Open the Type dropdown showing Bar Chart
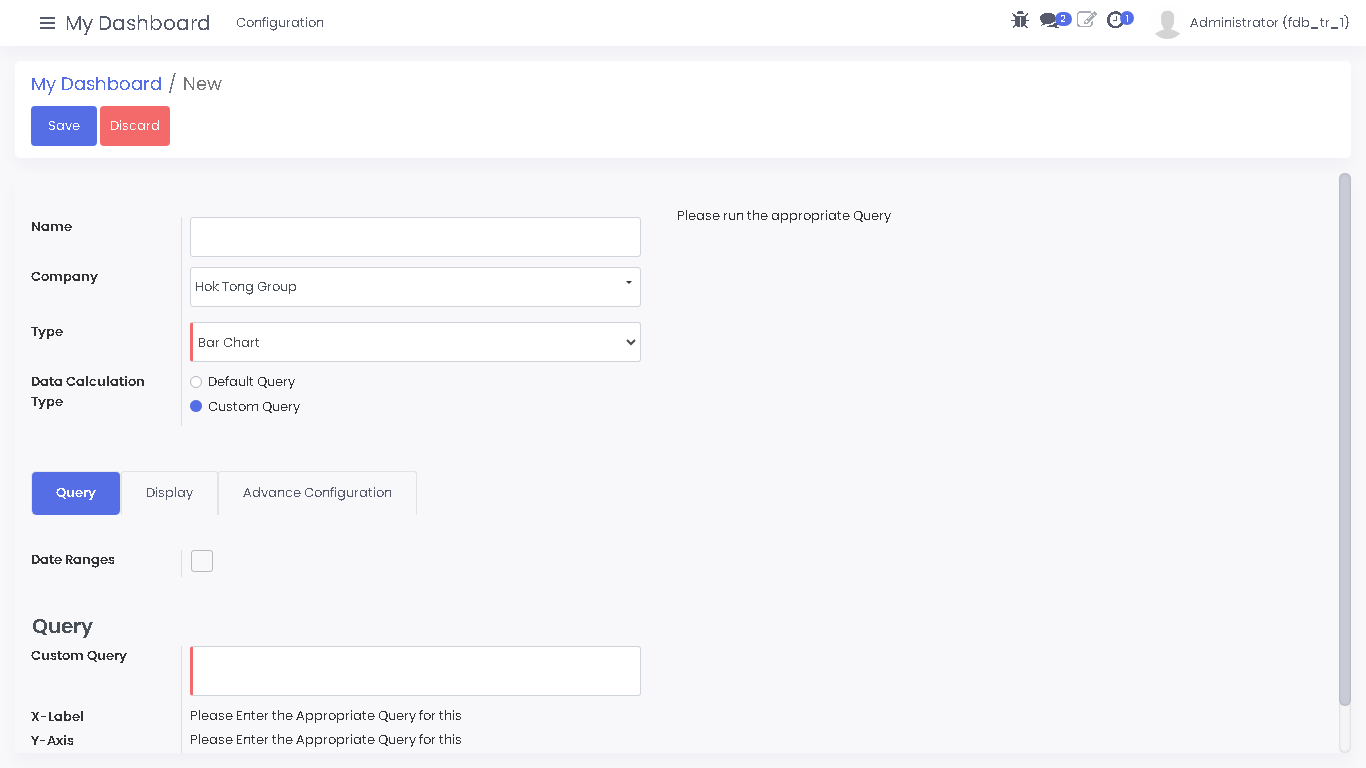 tap(415, 342)
